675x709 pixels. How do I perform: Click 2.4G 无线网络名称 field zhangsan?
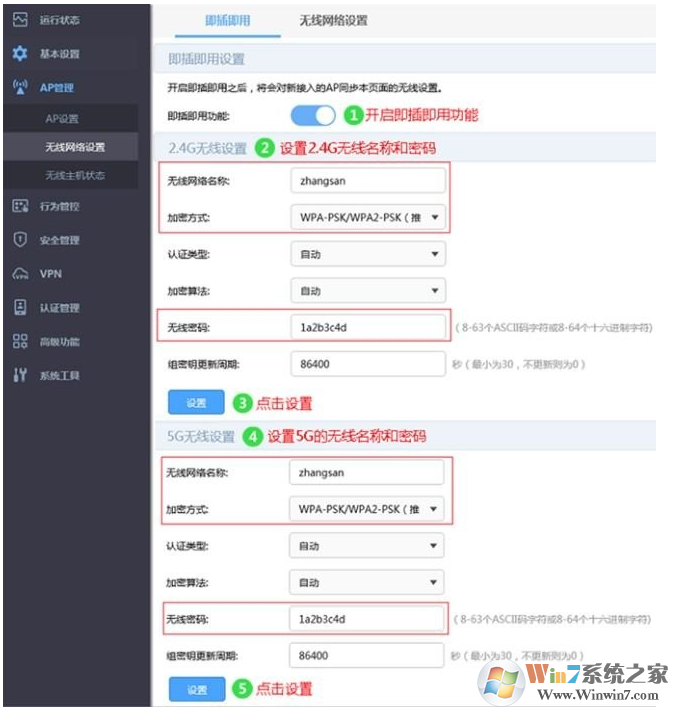[x=368, y=181]
